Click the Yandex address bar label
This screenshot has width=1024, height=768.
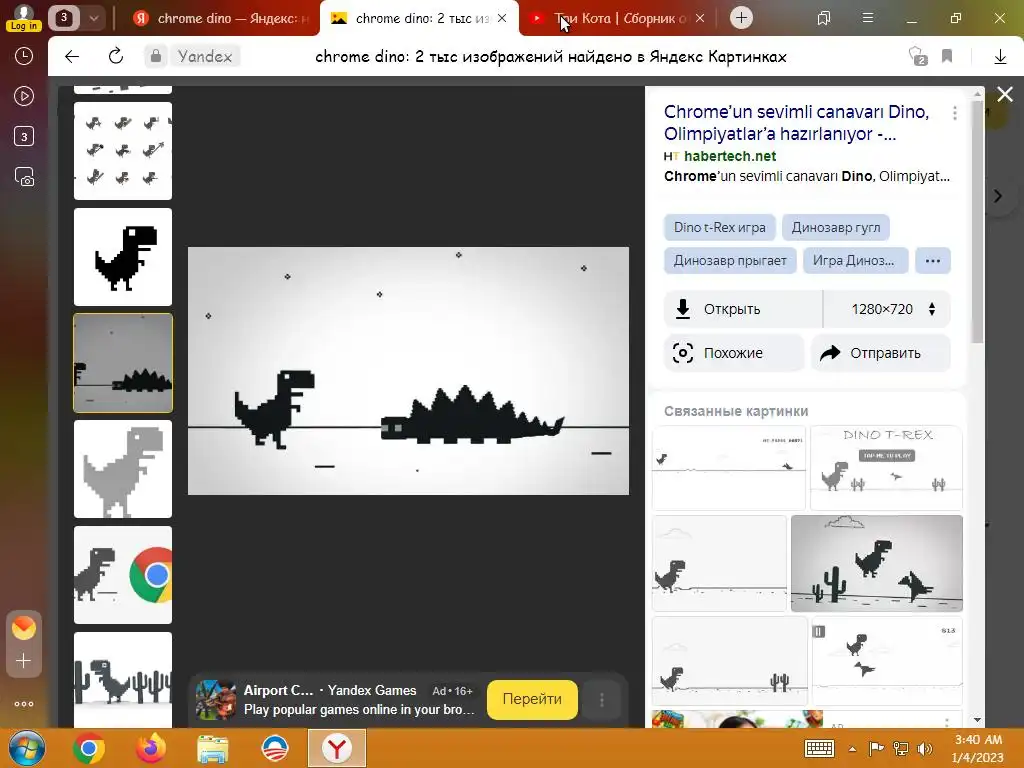point(205,57)
